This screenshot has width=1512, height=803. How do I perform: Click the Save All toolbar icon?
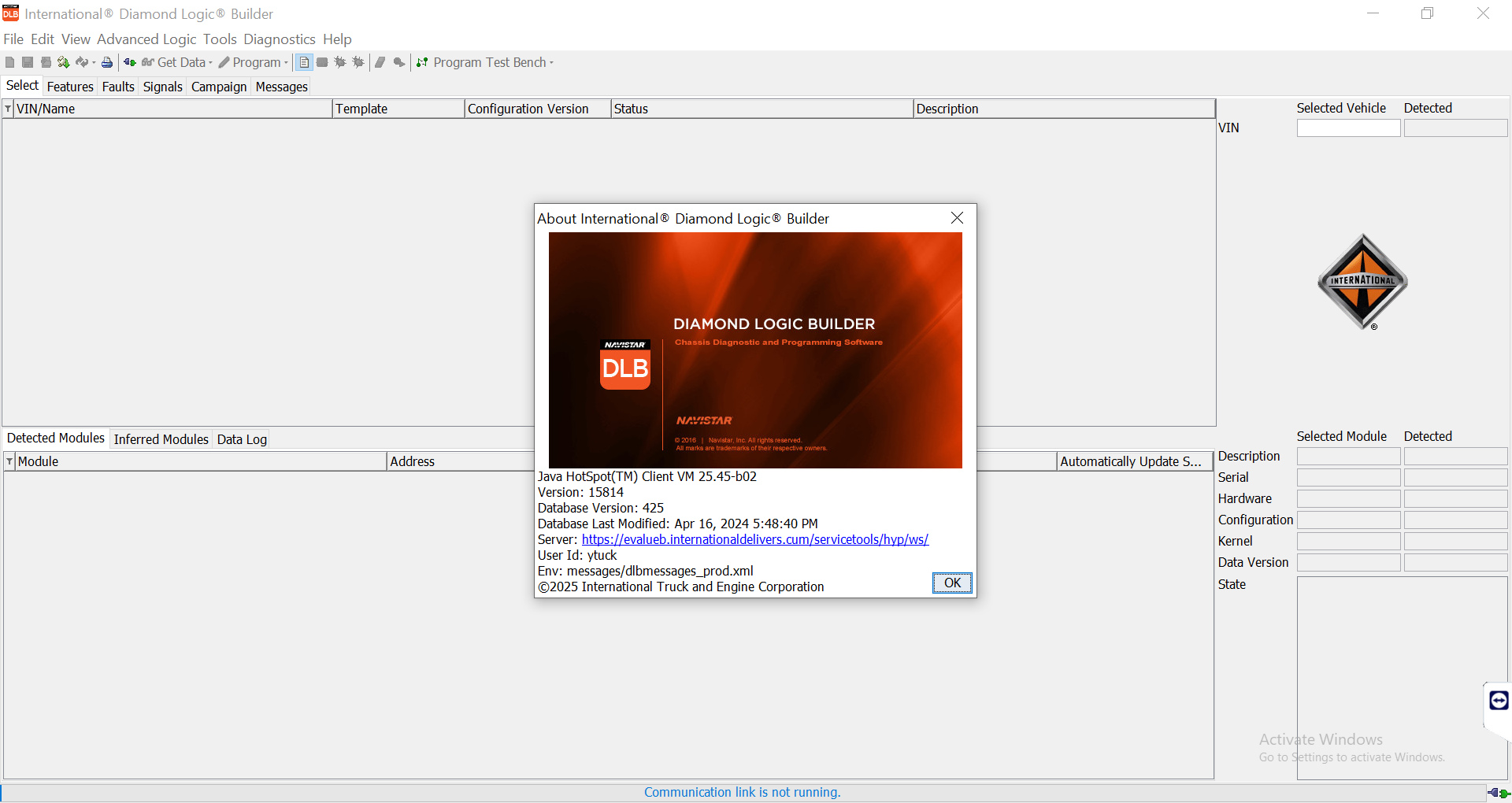point(46,62)
